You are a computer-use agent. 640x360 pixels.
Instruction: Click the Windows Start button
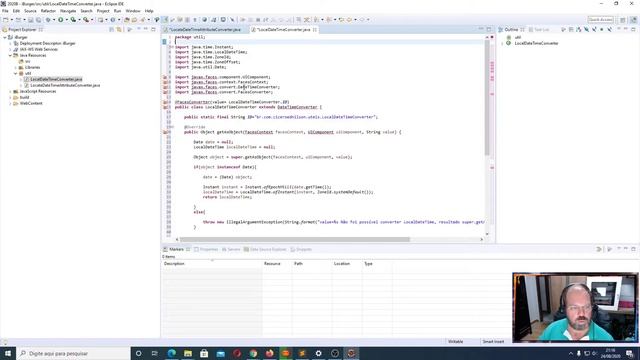point(8,353)
